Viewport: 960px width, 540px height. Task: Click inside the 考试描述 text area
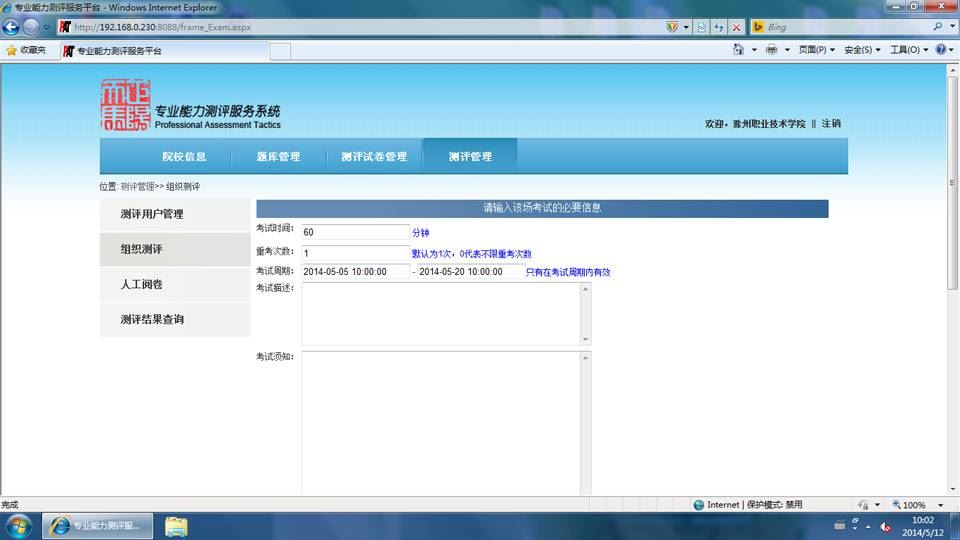pos(441,314)
